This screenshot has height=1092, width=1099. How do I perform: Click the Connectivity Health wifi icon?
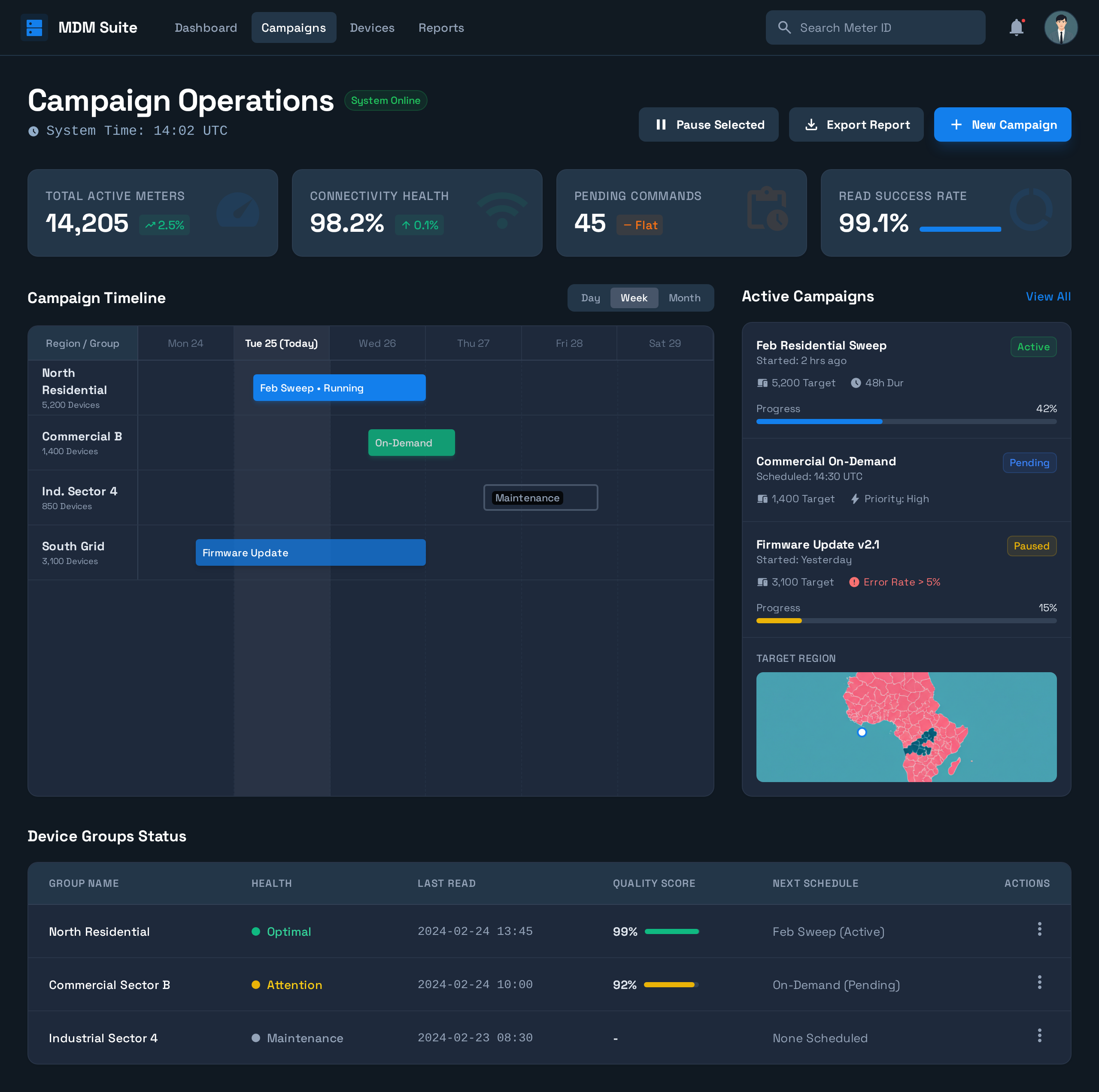[502, 210]
